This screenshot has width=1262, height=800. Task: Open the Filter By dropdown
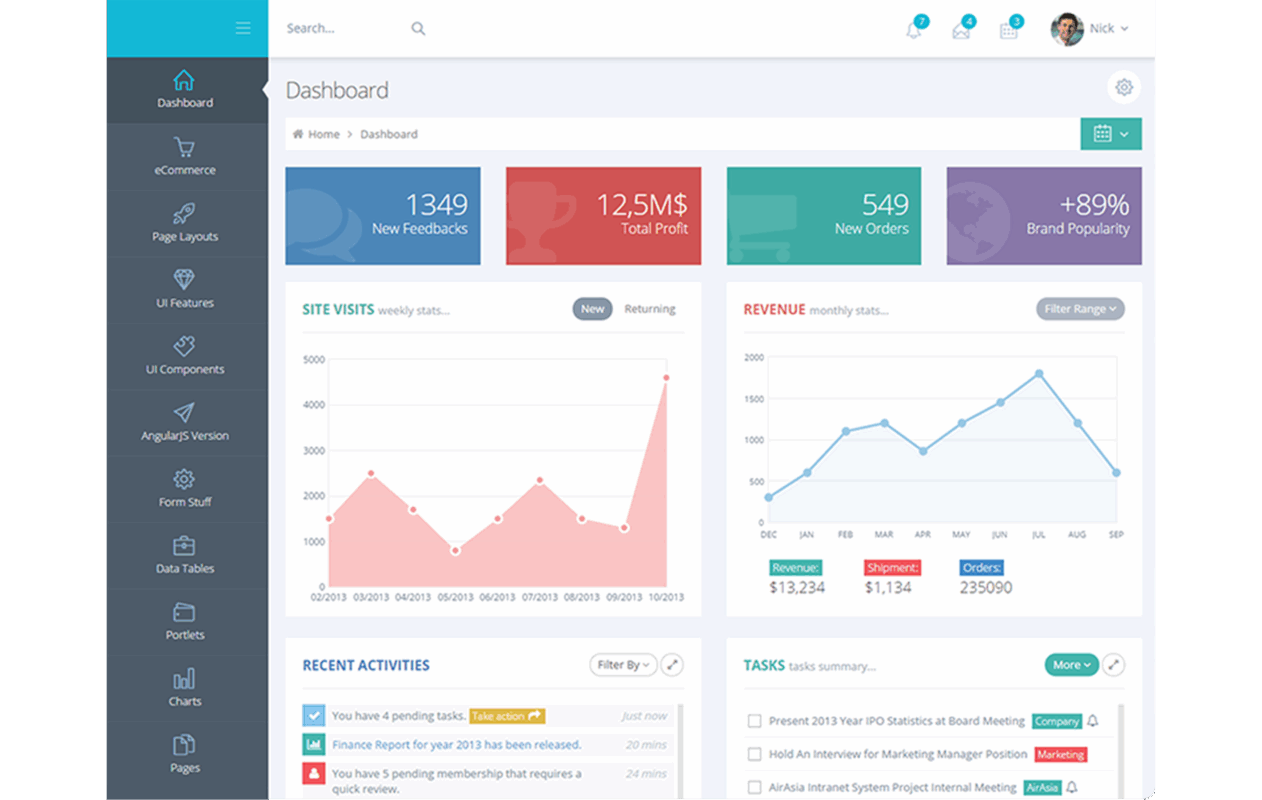623,665
